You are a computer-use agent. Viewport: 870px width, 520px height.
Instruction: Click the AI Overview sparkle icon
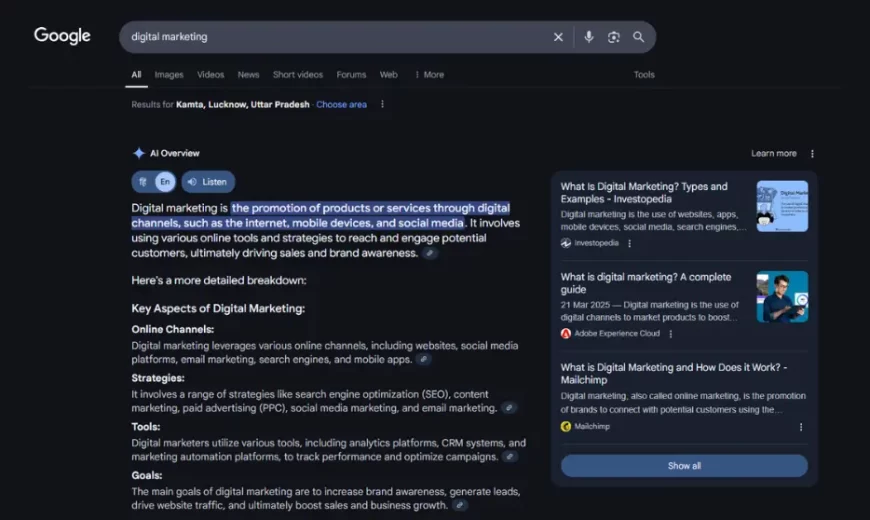[x=139, y=153]
